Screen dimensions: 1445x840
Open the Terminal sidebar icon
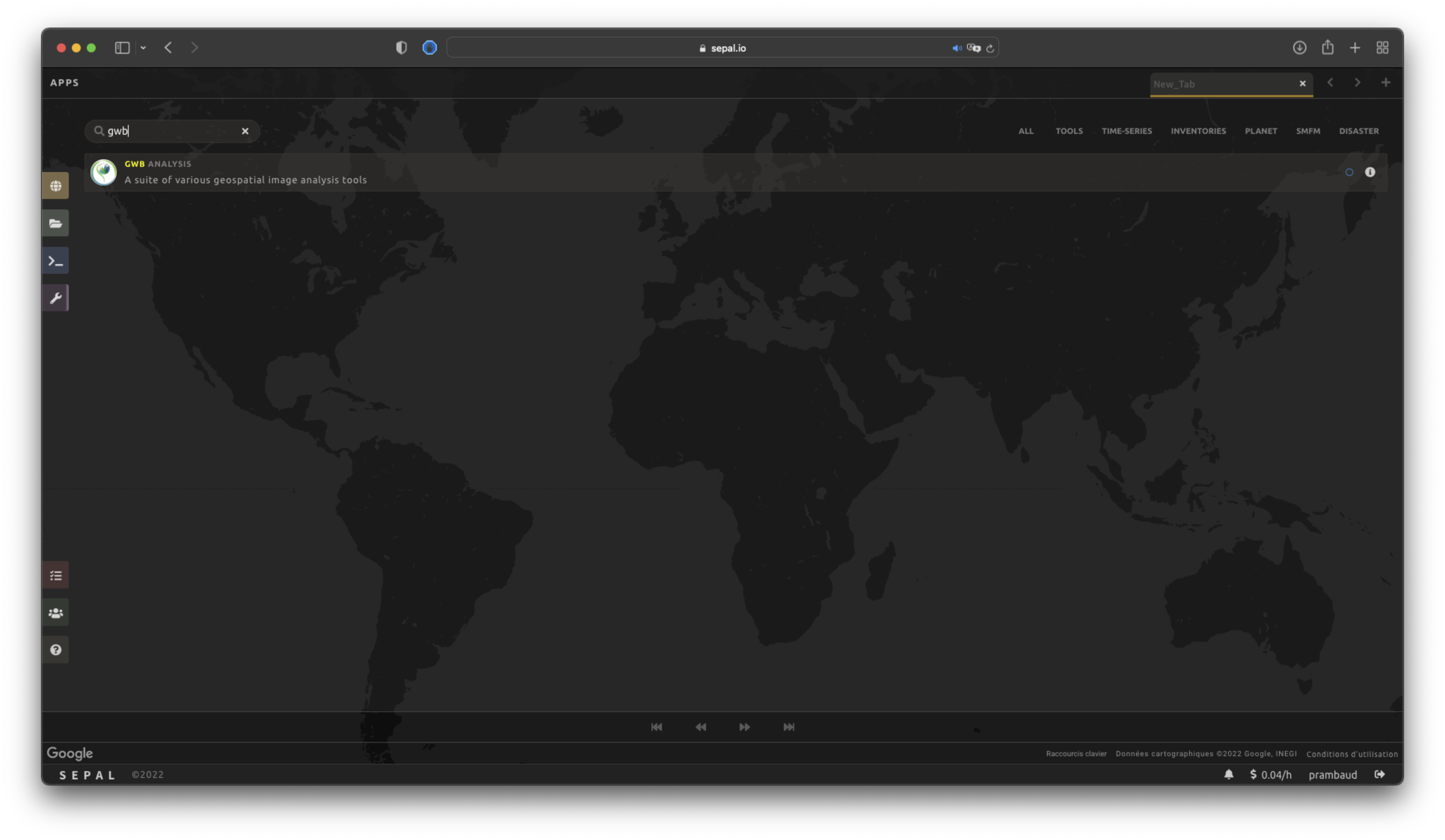56,261
